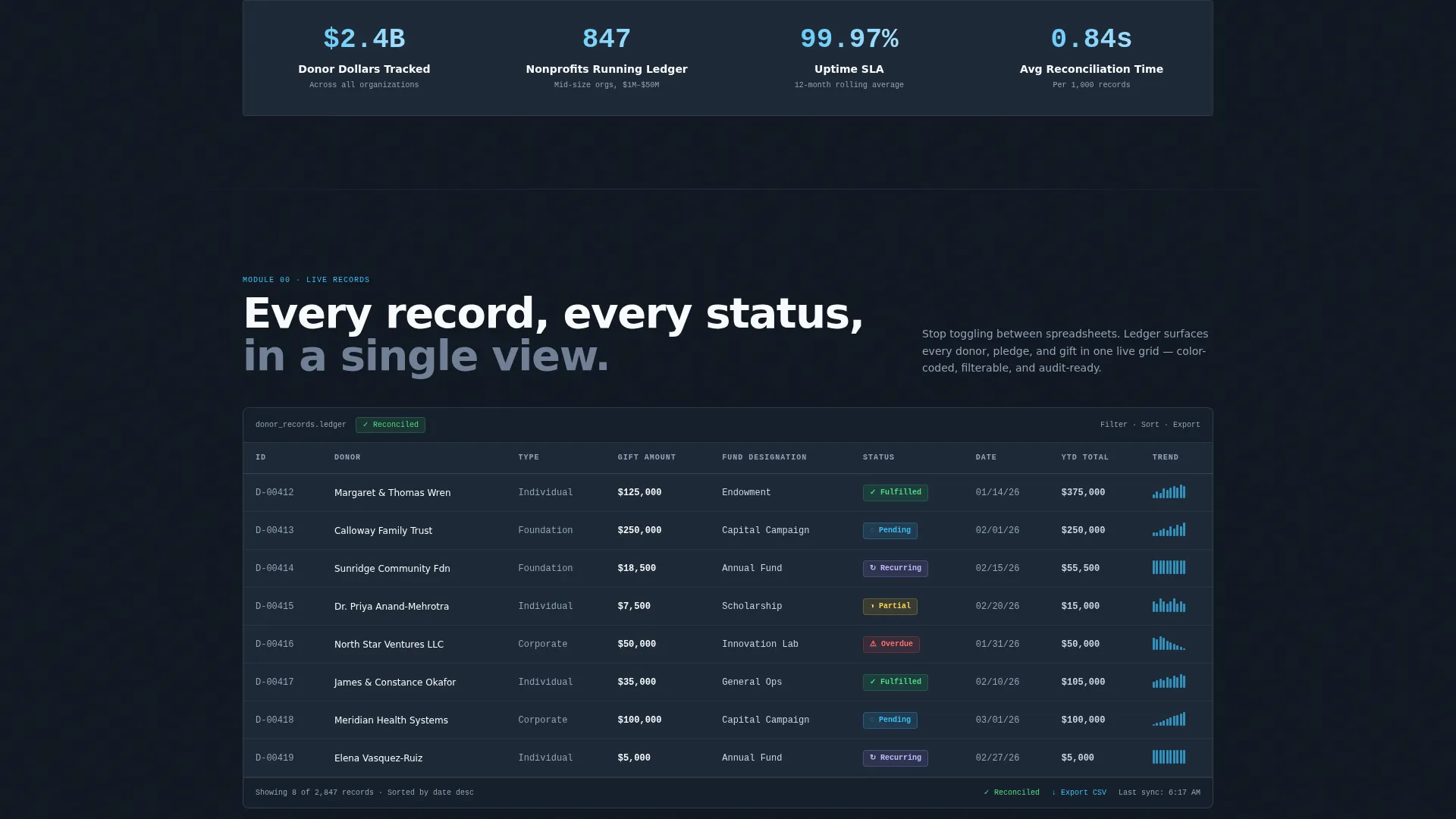Screen dimensions: 1456x819
Task: Click the $7,500 gift amount cell
Action: [x=634, y=607]
